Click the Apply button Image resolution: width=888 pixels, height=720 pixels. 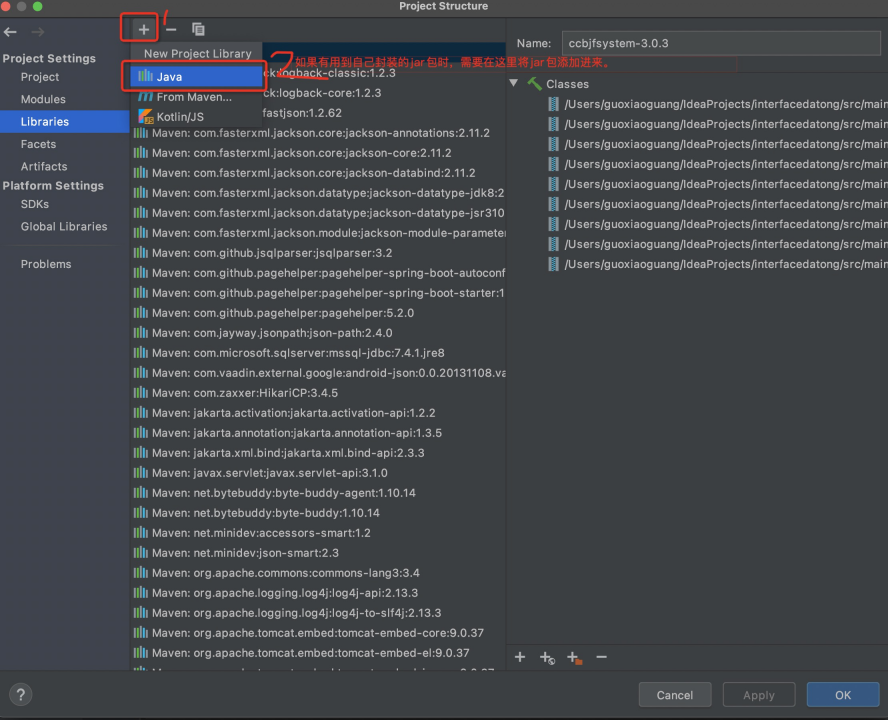(x=758, y=694)
